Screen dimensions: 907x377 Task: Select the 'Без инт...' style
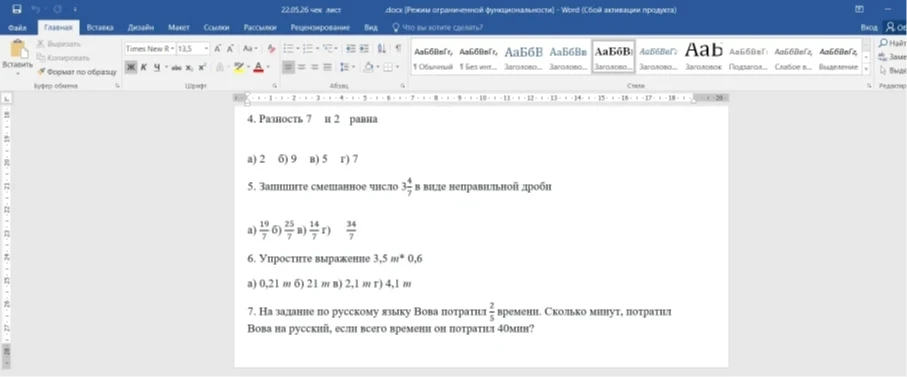point(478,57)
